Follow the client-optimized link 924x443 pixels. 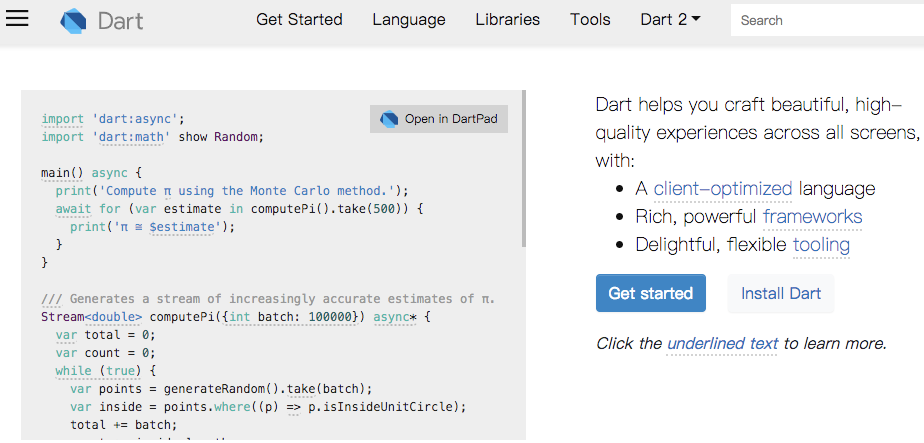722,189
